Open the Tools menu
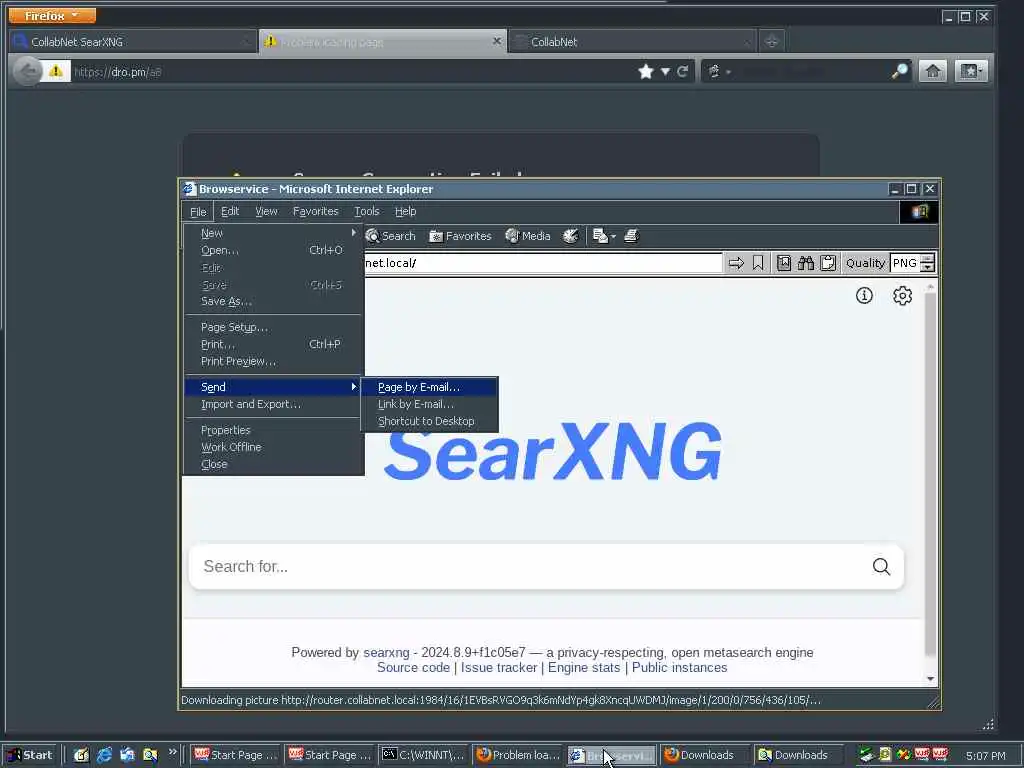Image resolution: width=1024 pixels, height=768 pixels. click(366, 212)
